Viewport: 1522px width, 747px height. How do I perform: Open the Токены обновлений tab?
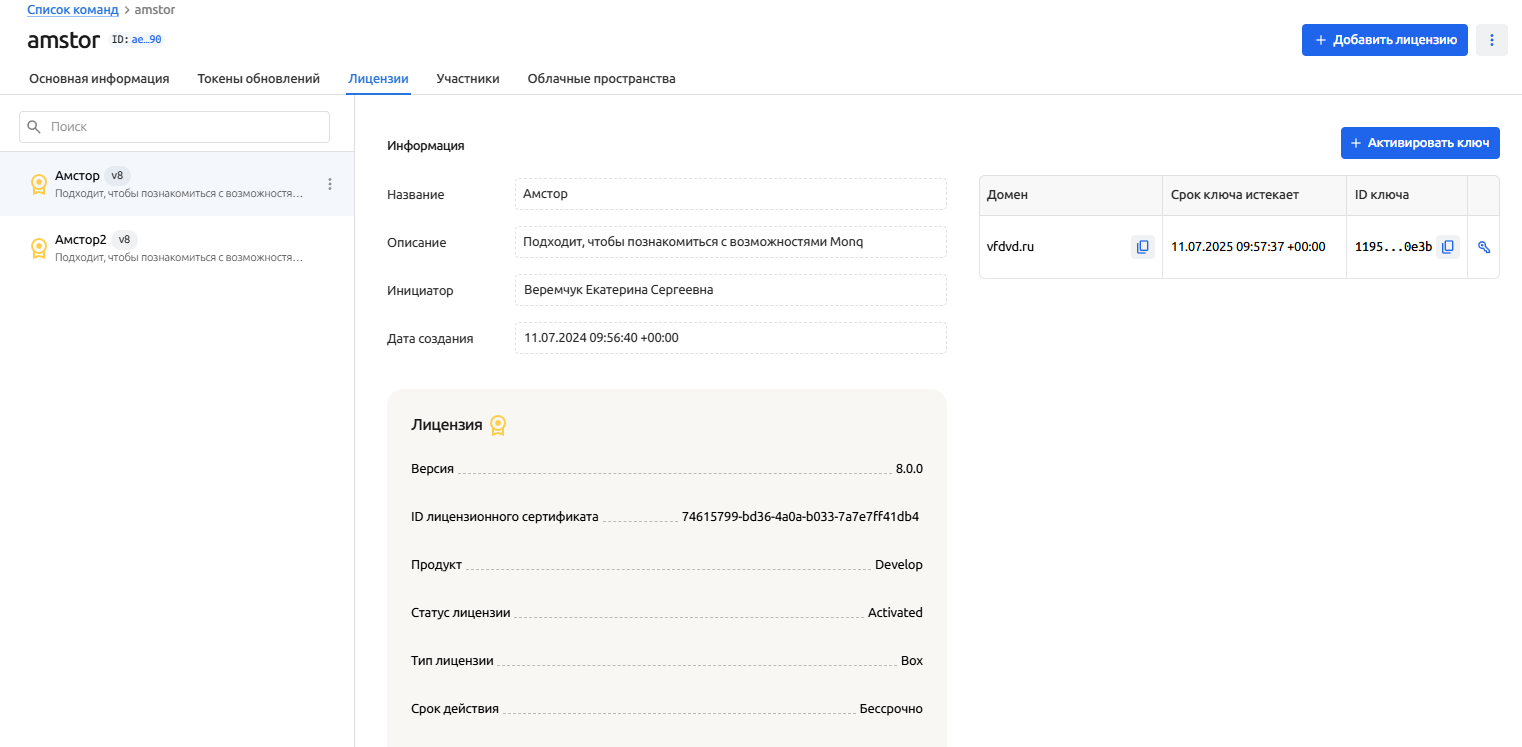(258, 79)
